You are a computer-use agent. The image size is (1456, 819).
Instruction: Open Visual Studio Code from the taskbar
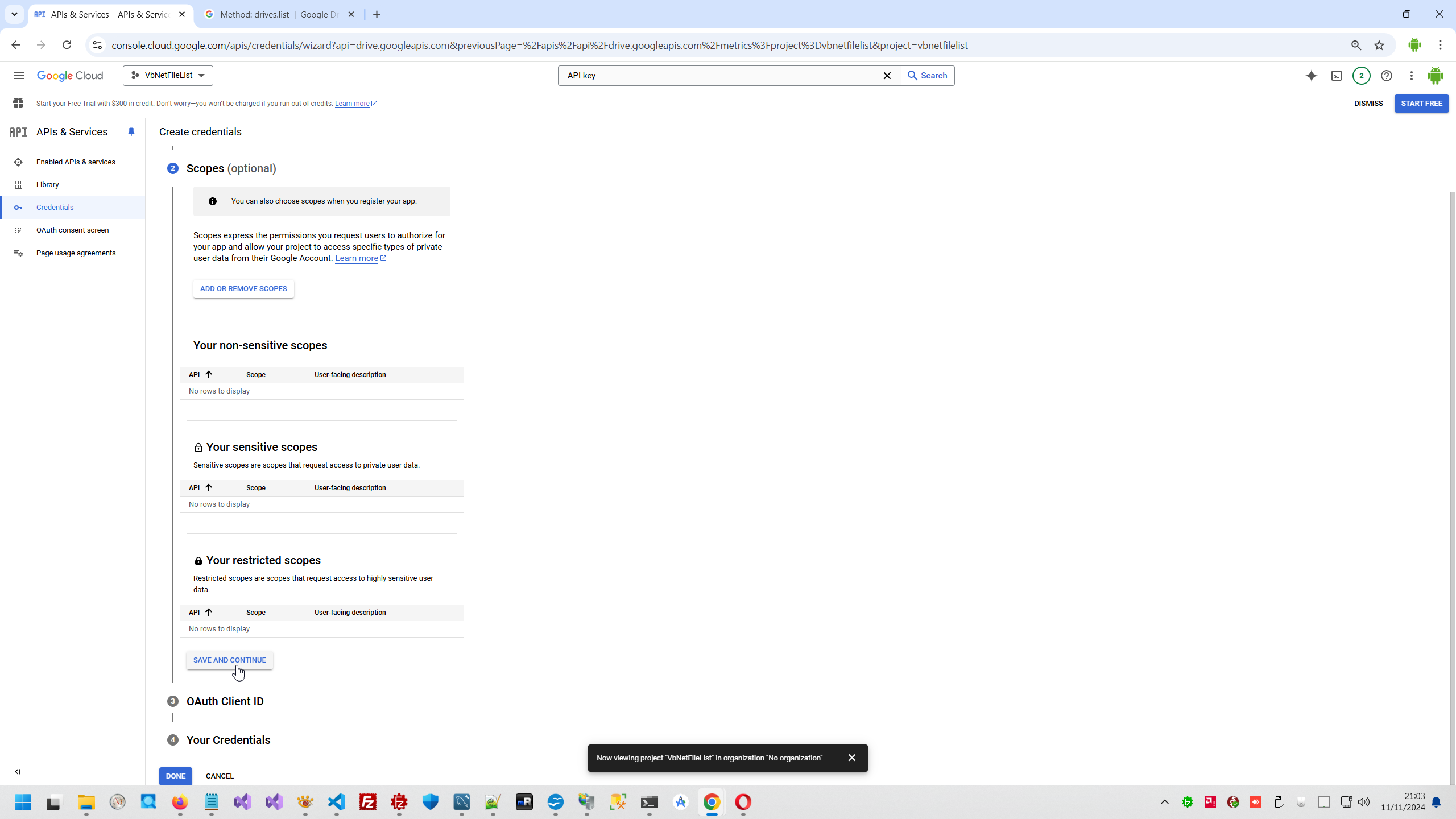pyautogui.click(x=337, y=802)
